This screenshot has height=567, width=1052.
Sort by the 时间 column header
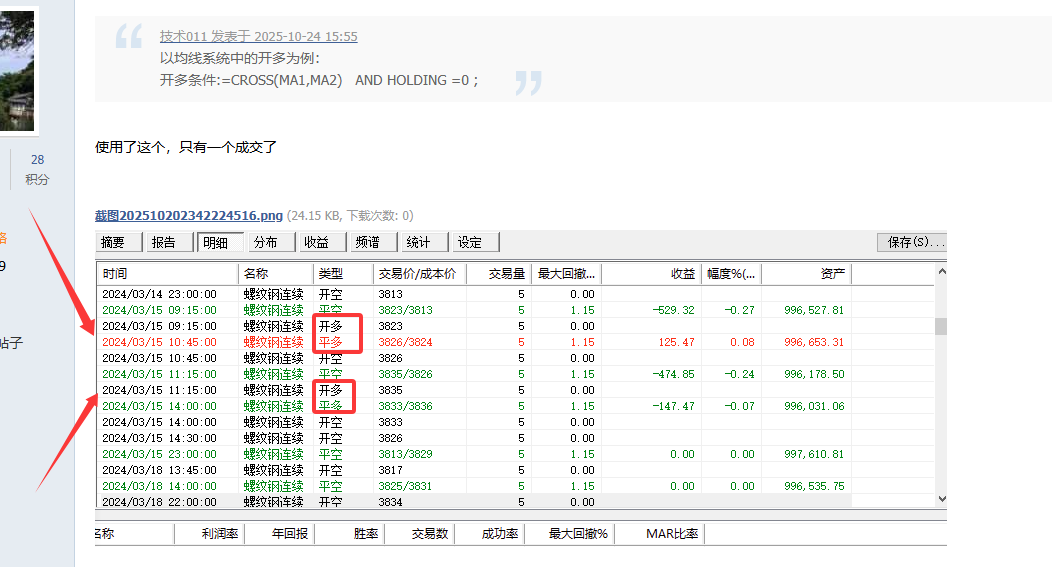coord(167,274)
